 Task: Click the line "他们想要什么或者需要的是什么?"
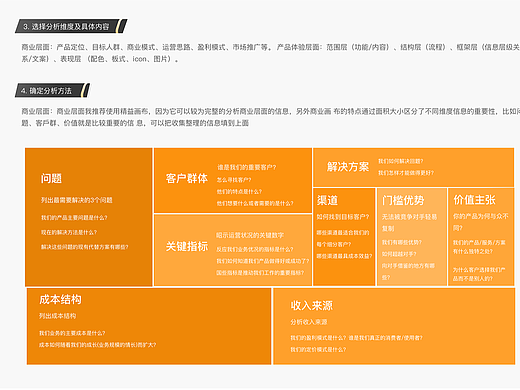pyautogui.click(x=255, y=203)
